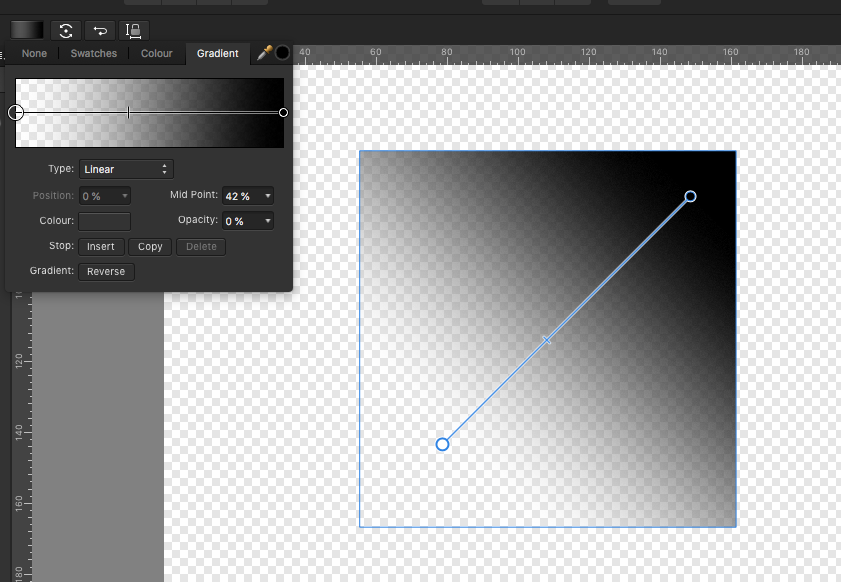Select the upper gradient end handle on the canvas
Viewport: 841px width, 582px height.
[690, 197]
